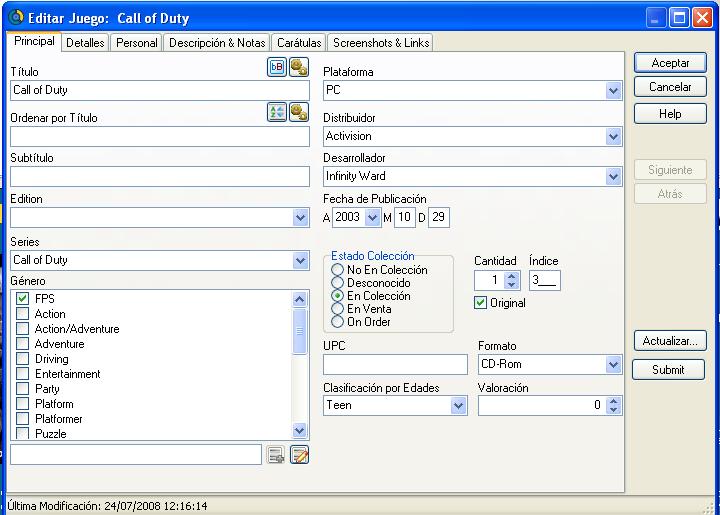Click the UPC input field
Screen dimensions: 720x515
coord(395,365)
